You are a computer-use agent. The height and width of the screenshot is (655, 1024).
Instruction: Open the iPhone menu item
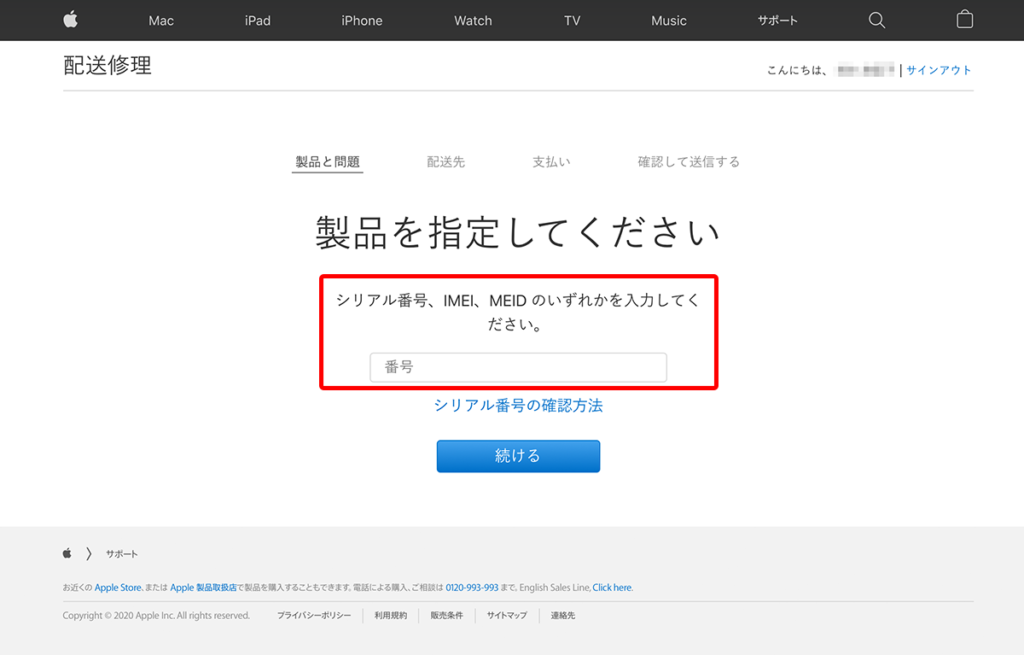click(x=362, y=20)
